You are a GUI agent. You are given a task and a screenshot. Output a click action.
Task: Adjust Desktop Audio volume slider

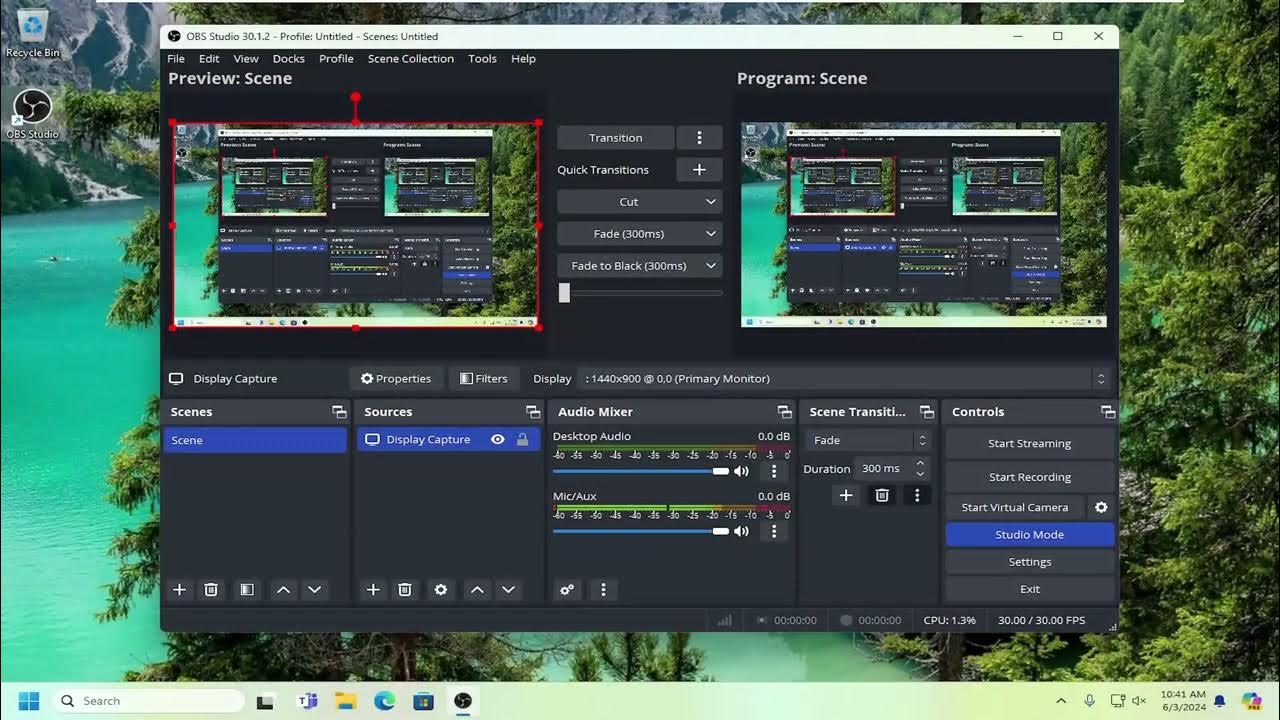(x=641, y=471)
